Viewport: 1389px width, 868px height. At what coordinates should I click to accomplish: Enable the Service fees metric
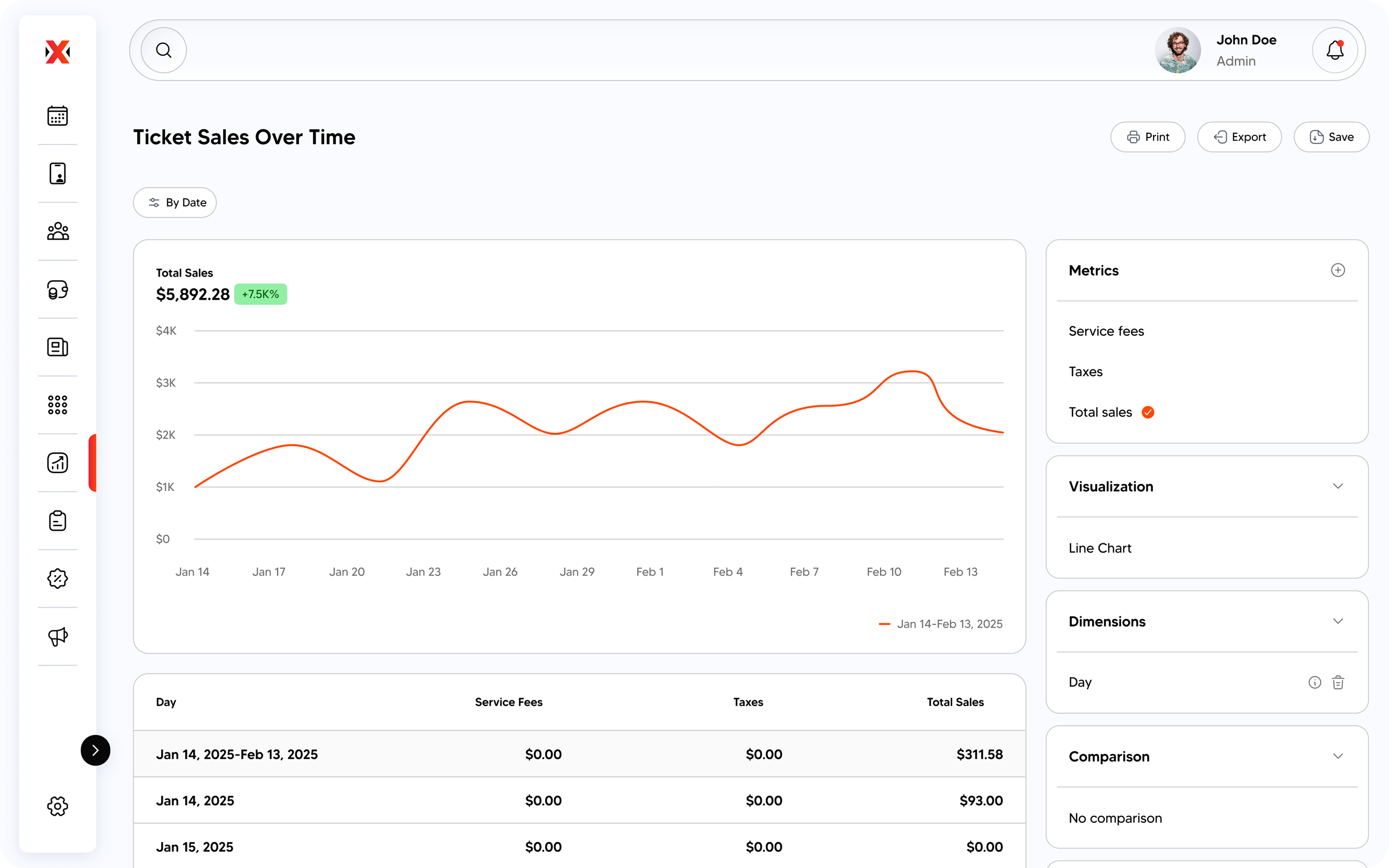coord(1105,331)
